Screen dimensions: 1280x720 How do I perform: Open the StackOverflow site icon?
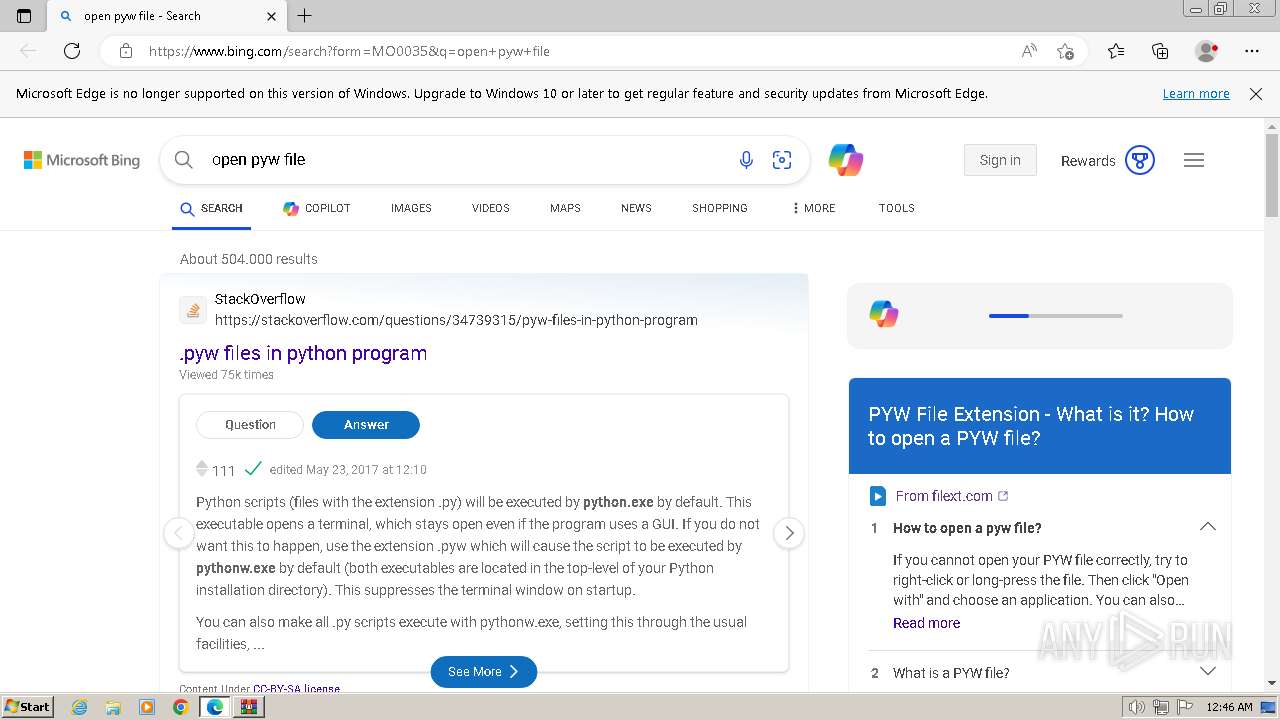[193, 310]
